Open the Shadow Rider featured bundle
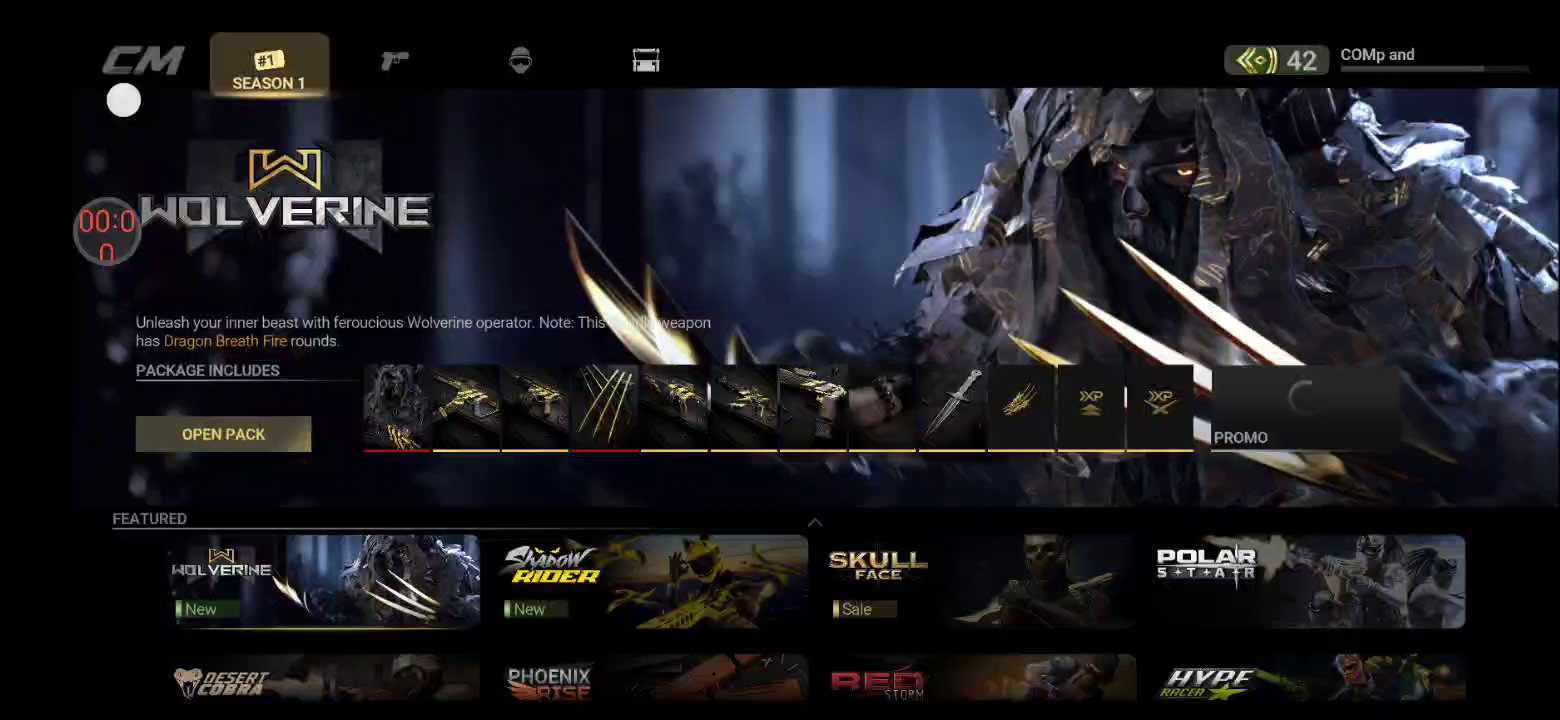 [653, 581]
